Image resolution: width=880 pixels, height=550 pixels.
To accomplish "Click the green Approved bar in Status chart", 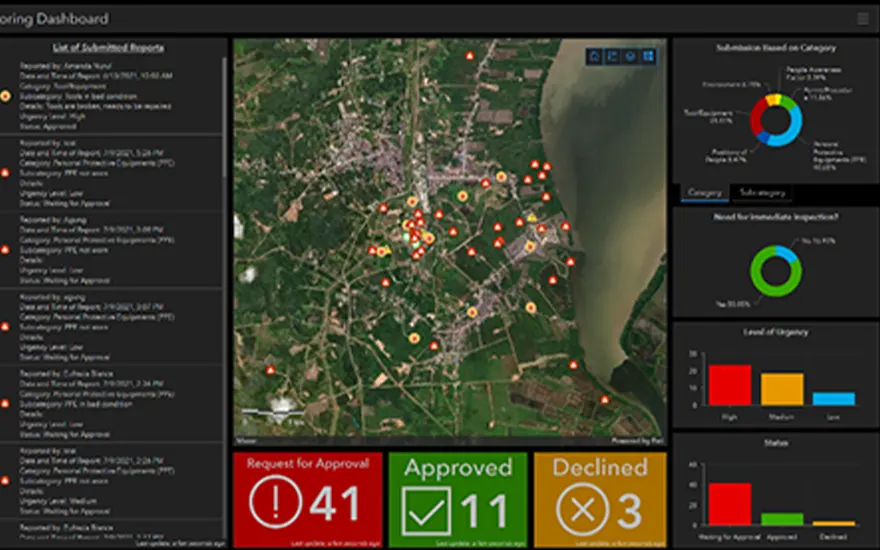I will (782, 519).
